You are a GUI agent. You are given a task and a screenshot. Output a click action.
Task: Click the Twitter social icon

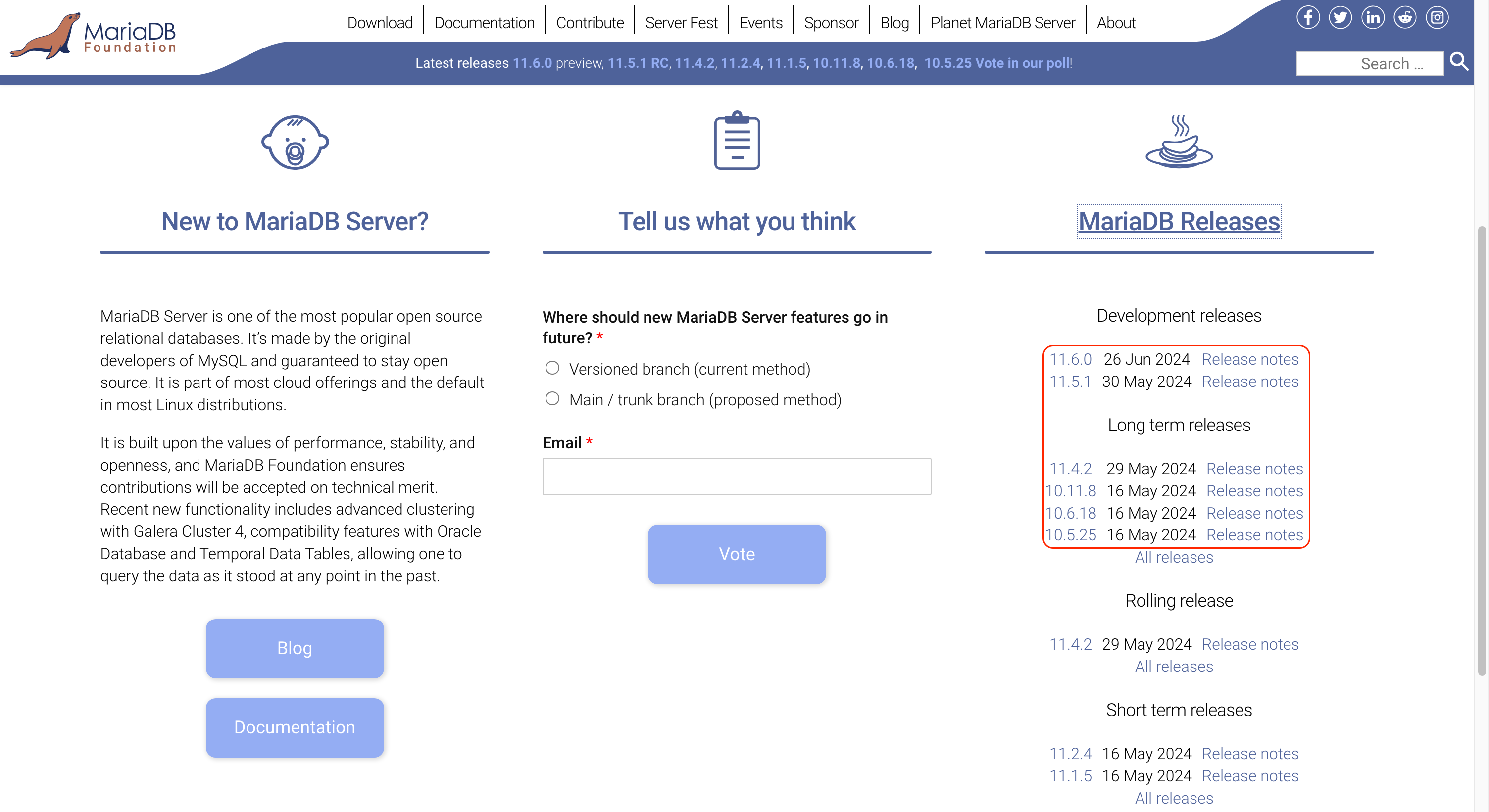coord(1340,17)
